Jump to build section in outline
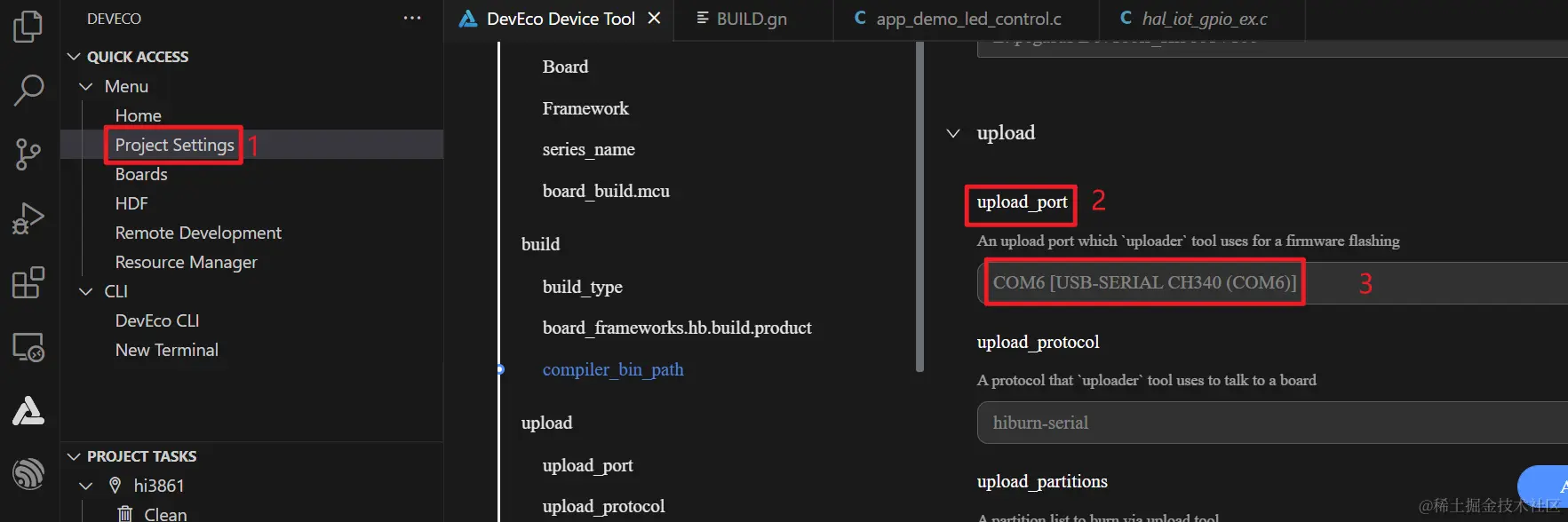 click(x=540, y=244)
